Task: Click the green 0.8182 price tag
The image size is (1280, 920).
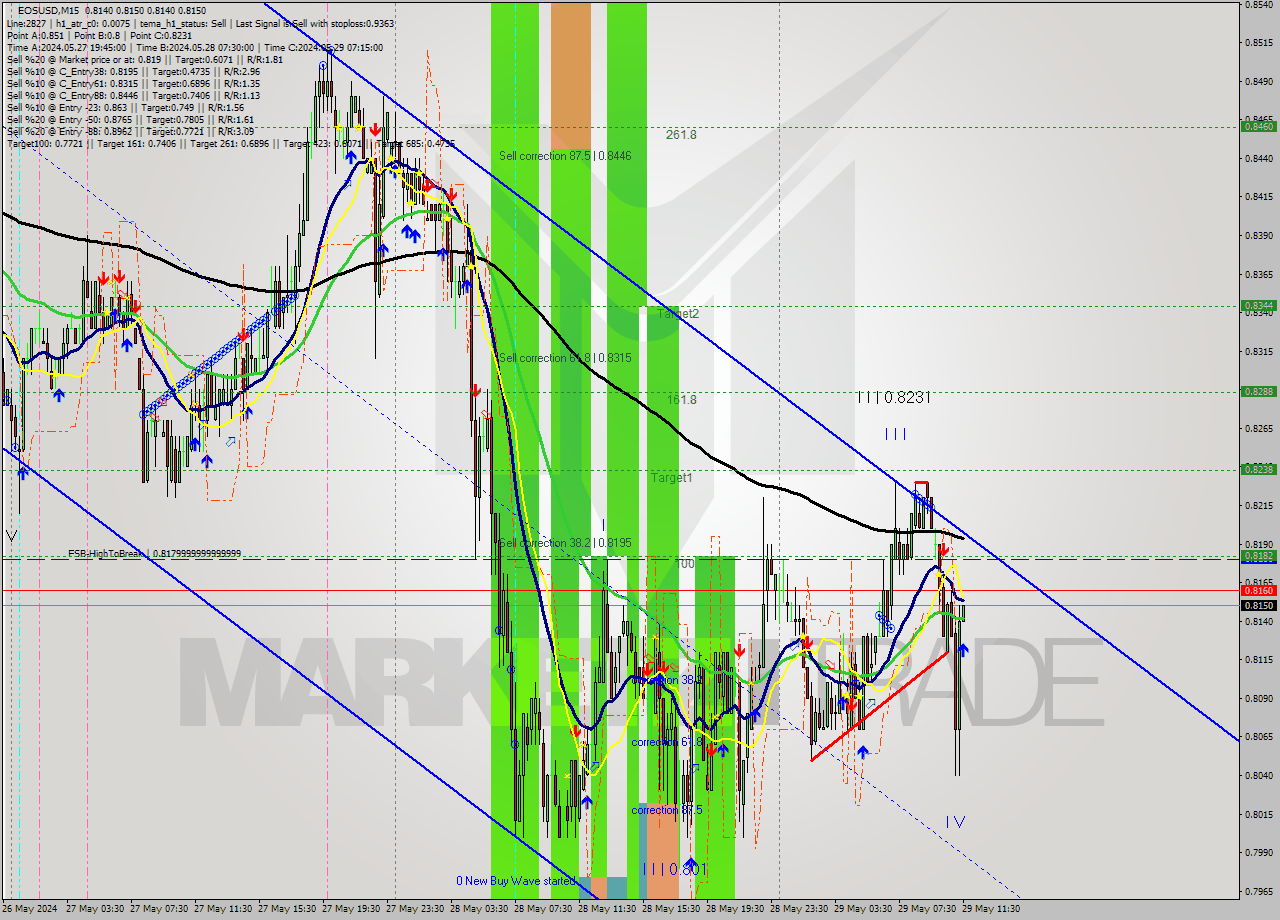Action: click(x=1258, y=555)
